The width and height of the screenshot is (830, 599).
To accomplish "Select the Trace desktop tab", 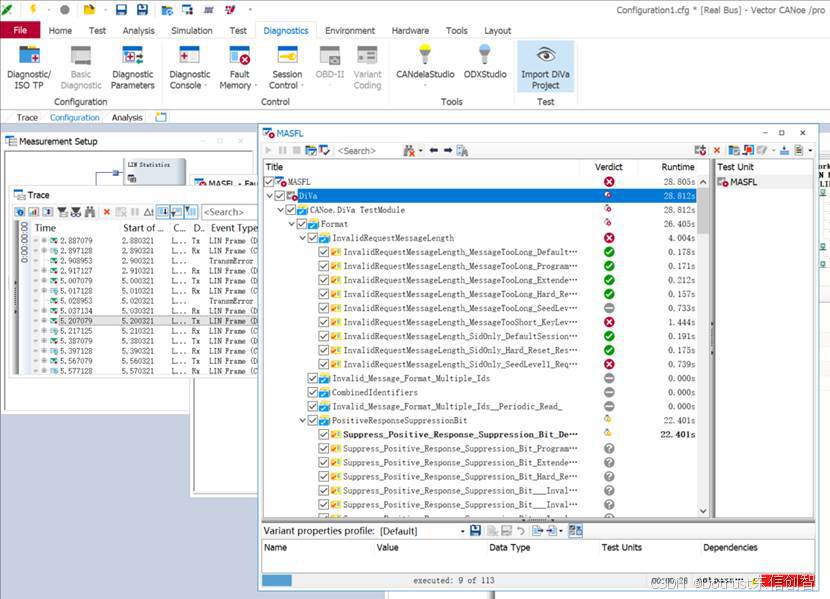I will click(x=27, y=117).
